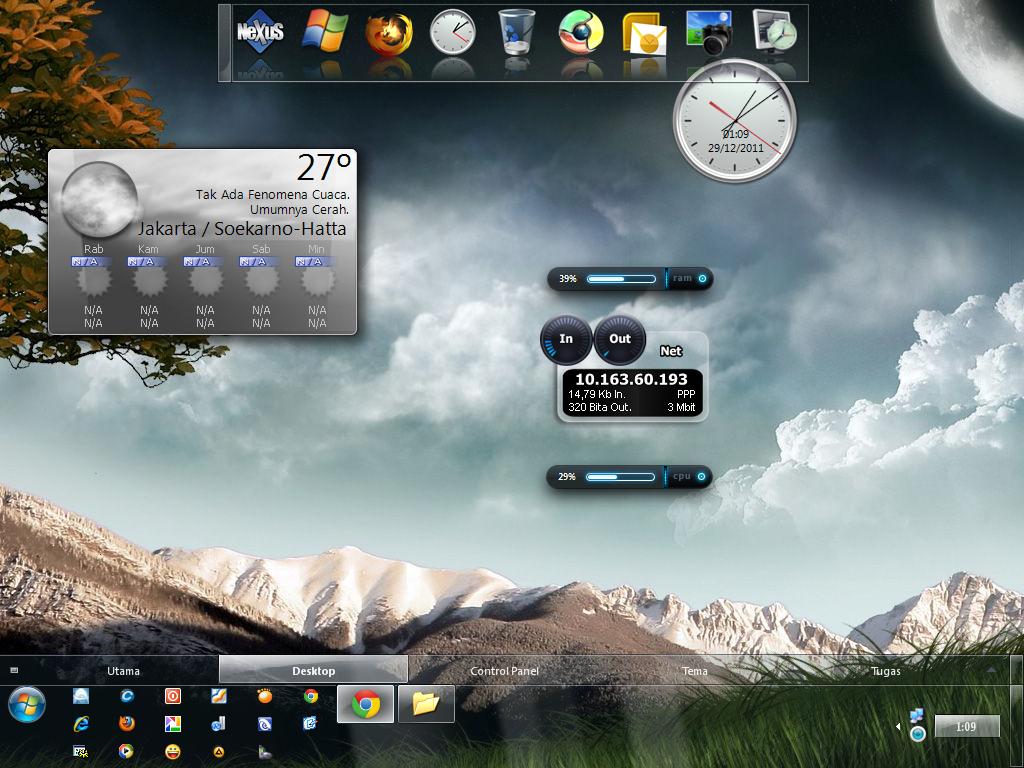This screenshot has height=768, width=1024.
Task: Launch Internet Explorer from quick launch
Action: [x=81, y=724]
